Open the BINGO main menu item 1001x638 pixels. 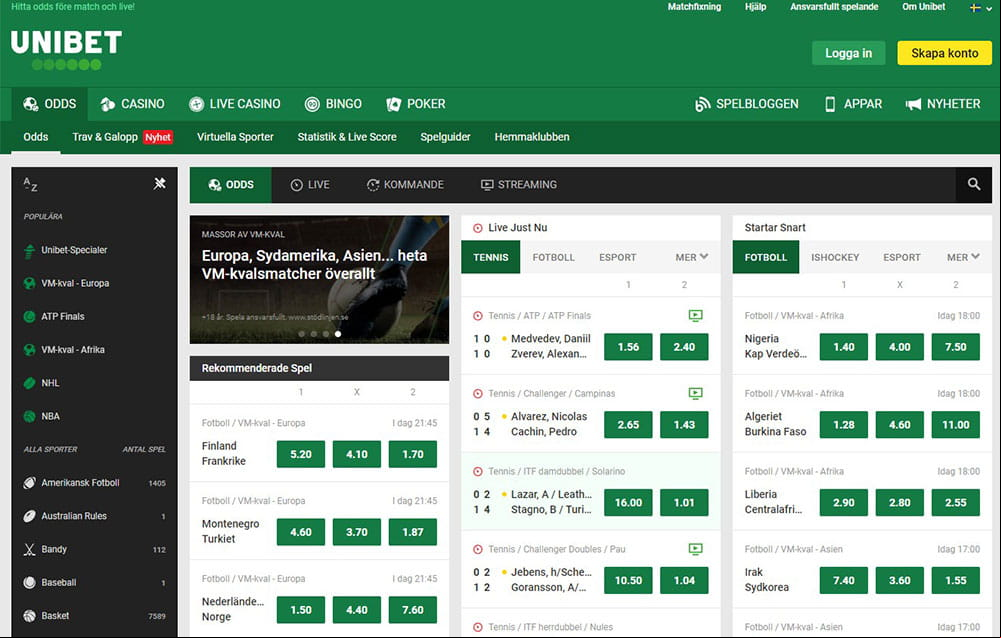[x=333, y=104]
